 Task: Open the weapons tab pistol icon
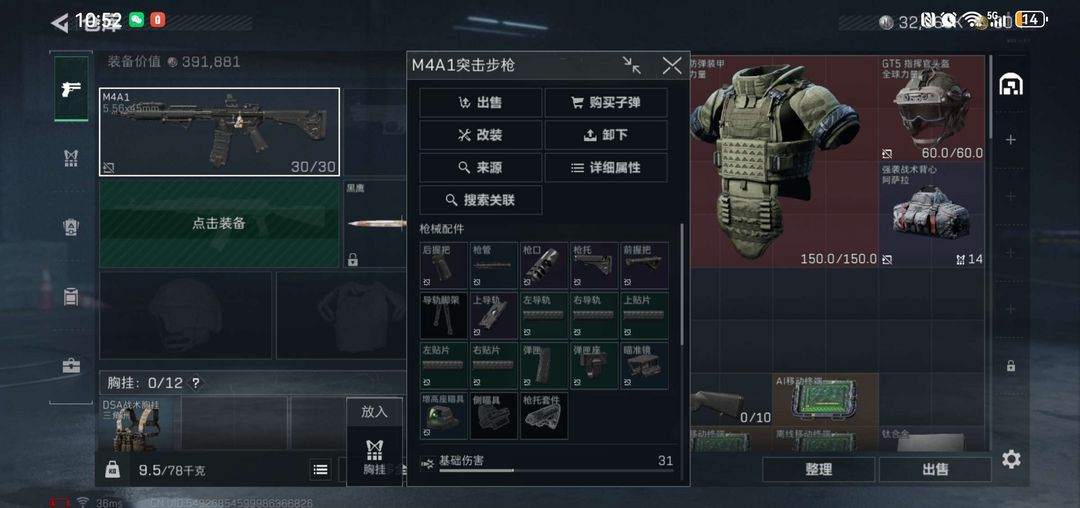click(x=71, y=89)
